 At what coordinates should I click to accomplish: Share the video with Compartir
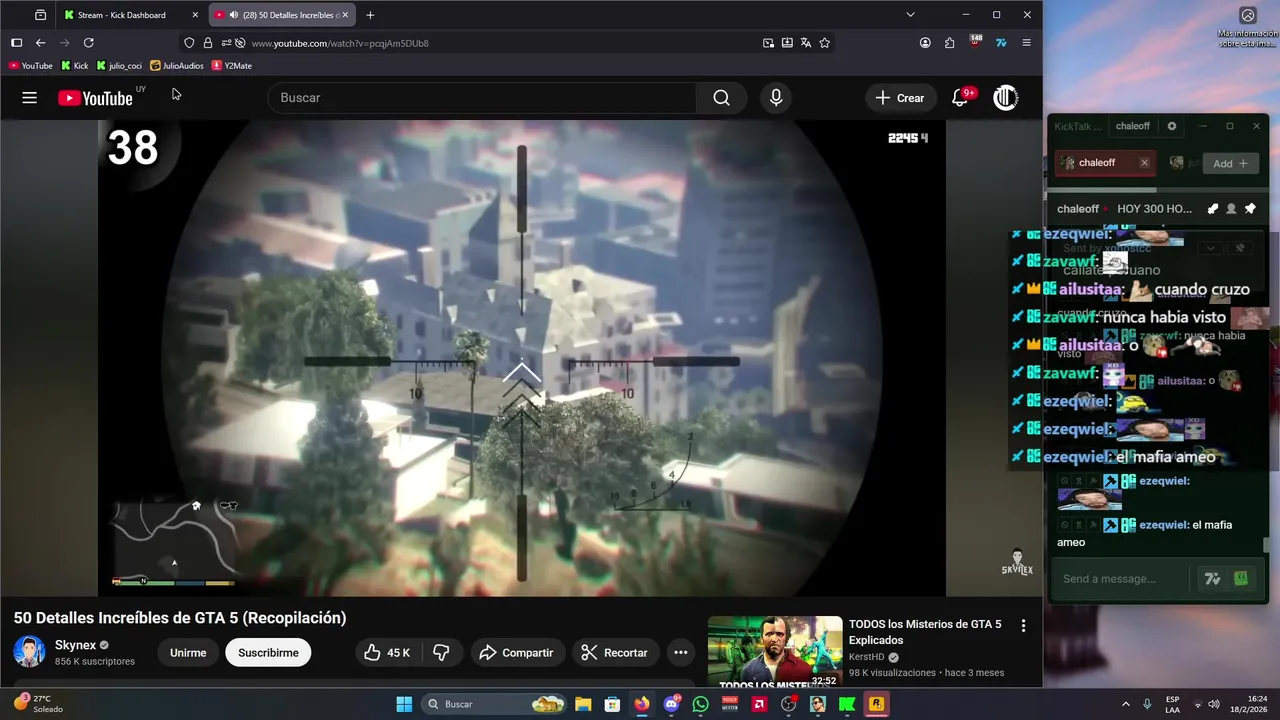click(517, 653)
